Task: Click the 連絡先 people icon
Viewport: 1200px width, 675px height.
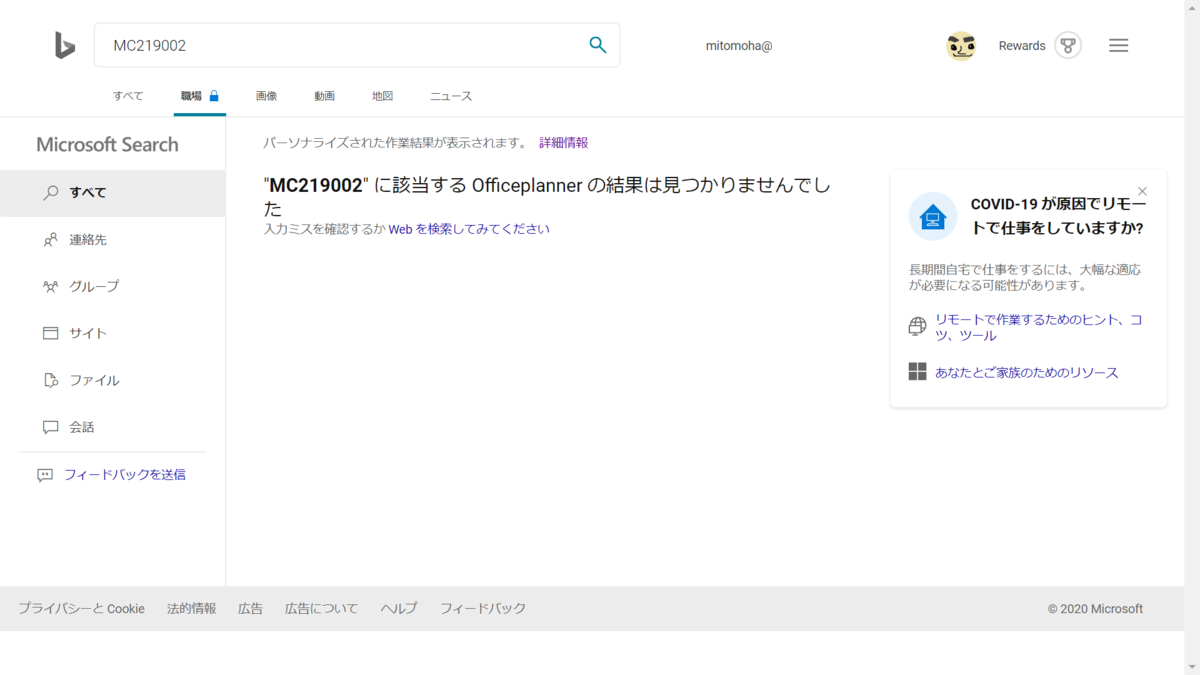Action: (51, 240)
